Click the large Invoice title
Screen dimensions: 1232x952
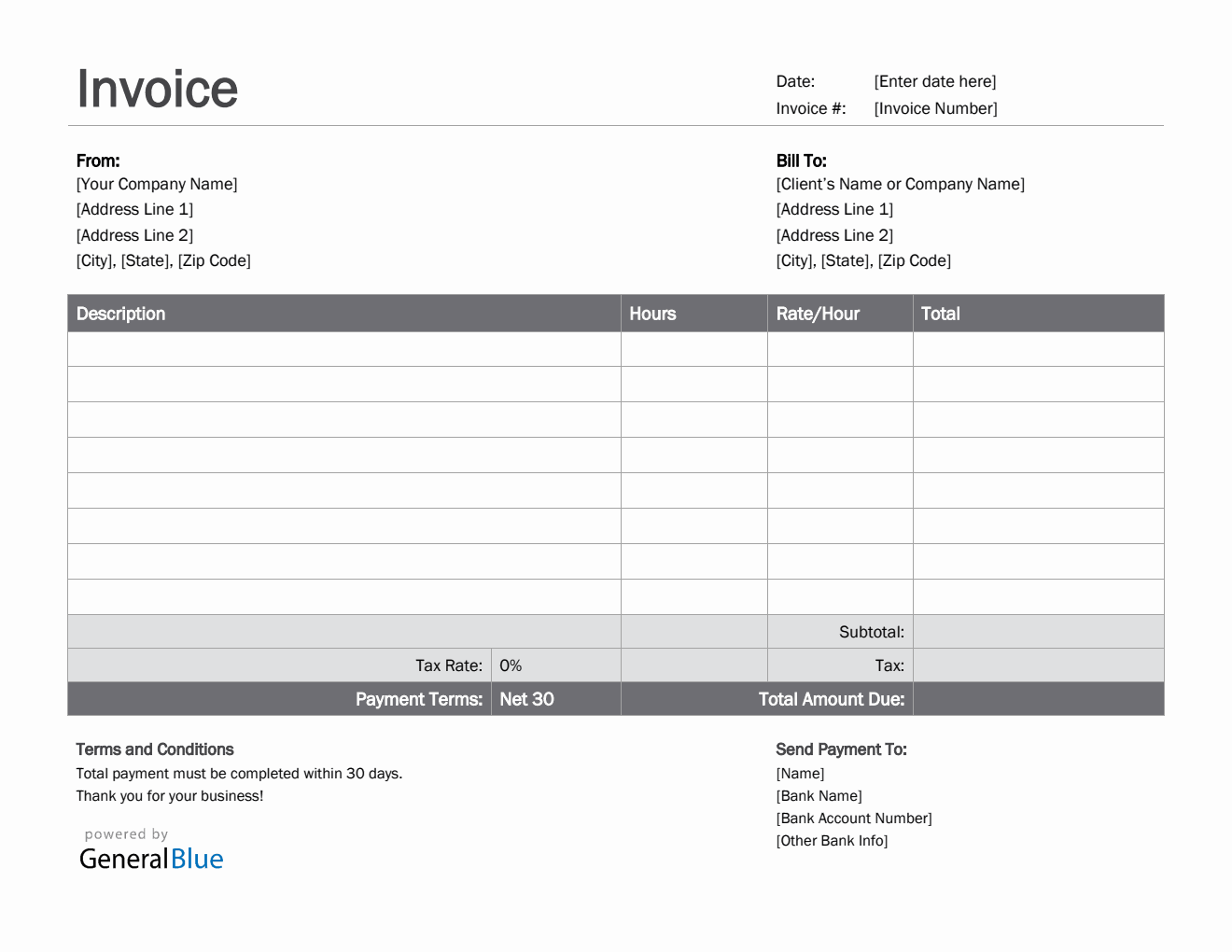click(158, 89)
